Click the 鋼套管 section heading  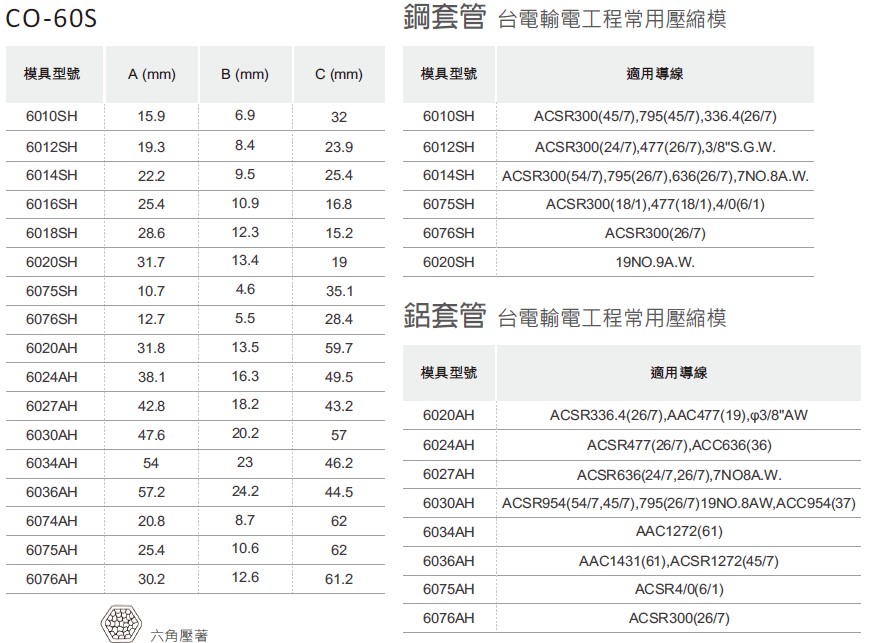click(445, 17)
